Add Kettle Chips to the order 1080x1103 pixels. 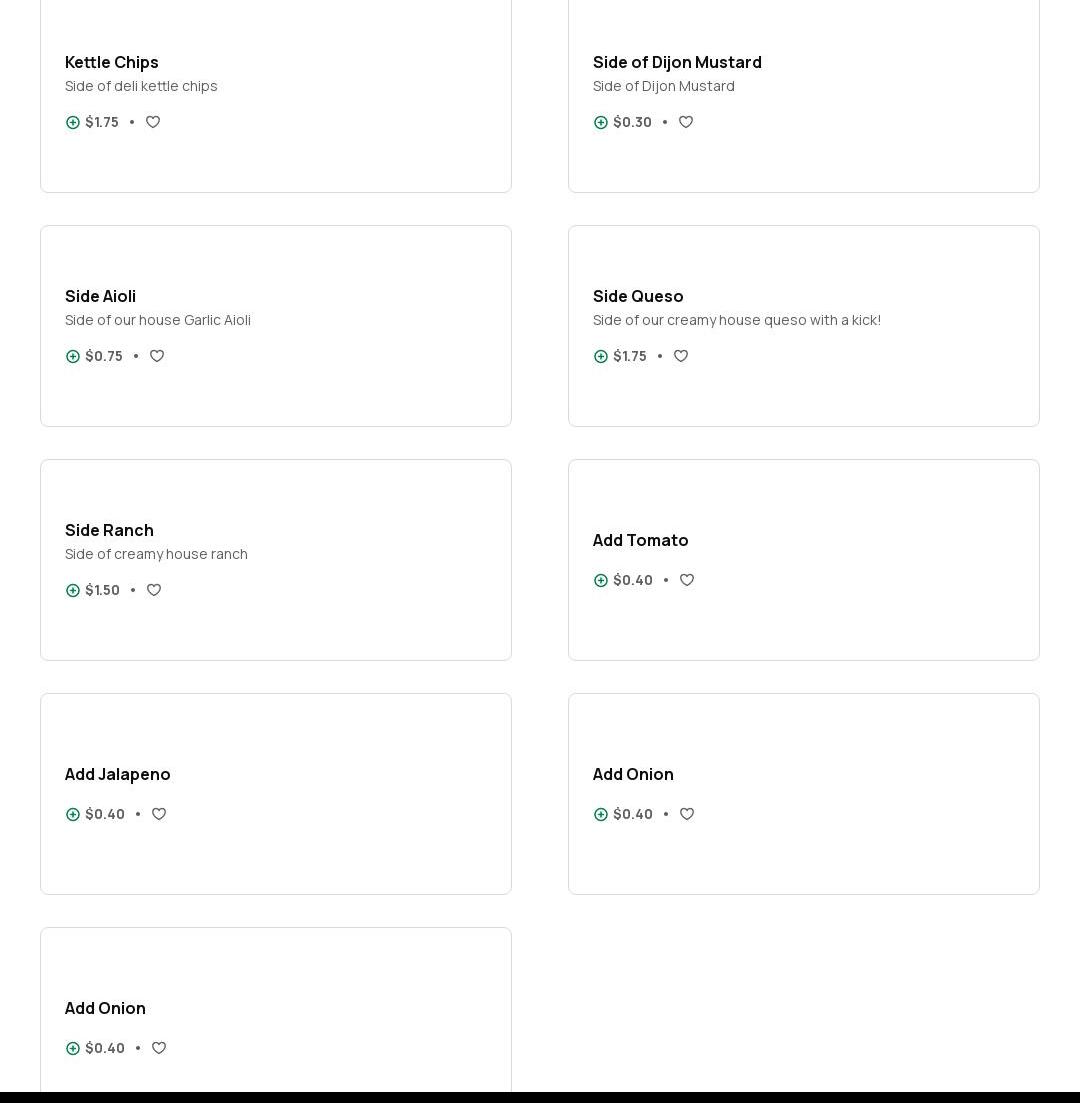[x=73, y=122]
